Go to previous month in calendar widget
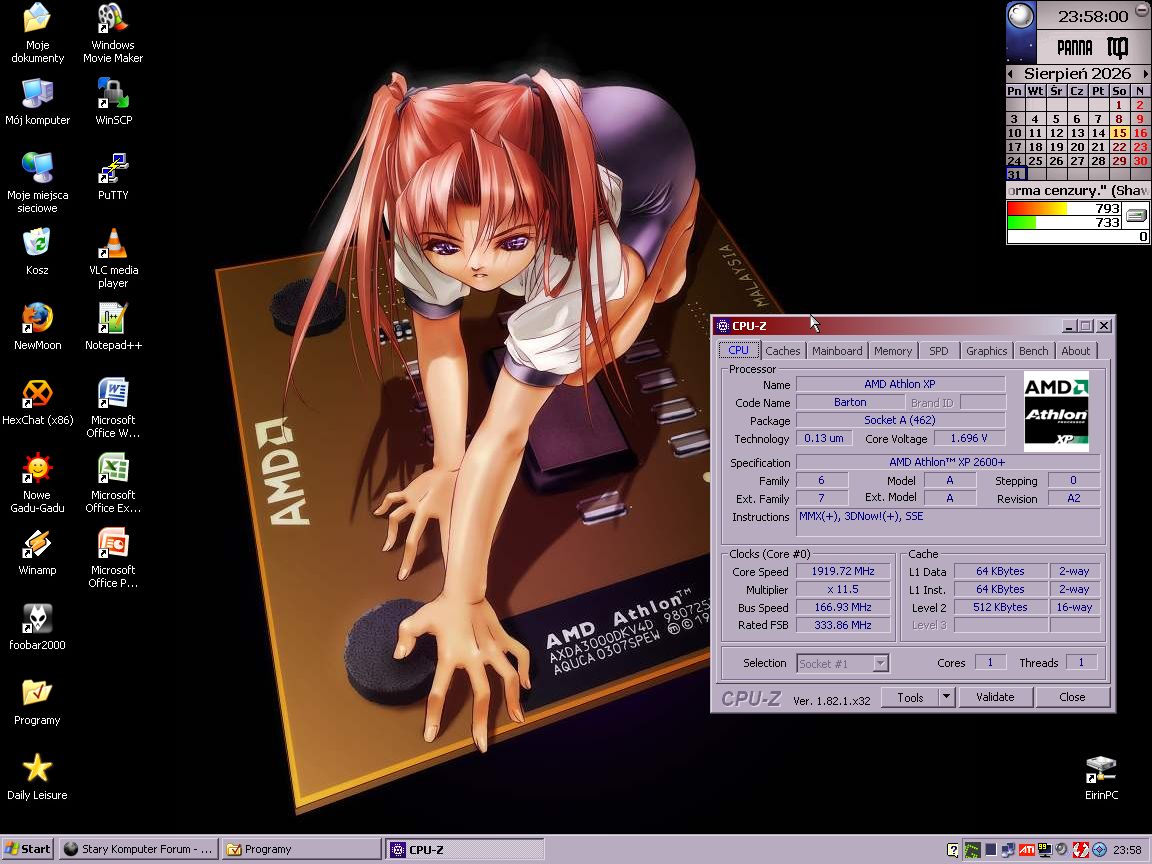This screenshot has height=864, width=1152. point(1011,73)
